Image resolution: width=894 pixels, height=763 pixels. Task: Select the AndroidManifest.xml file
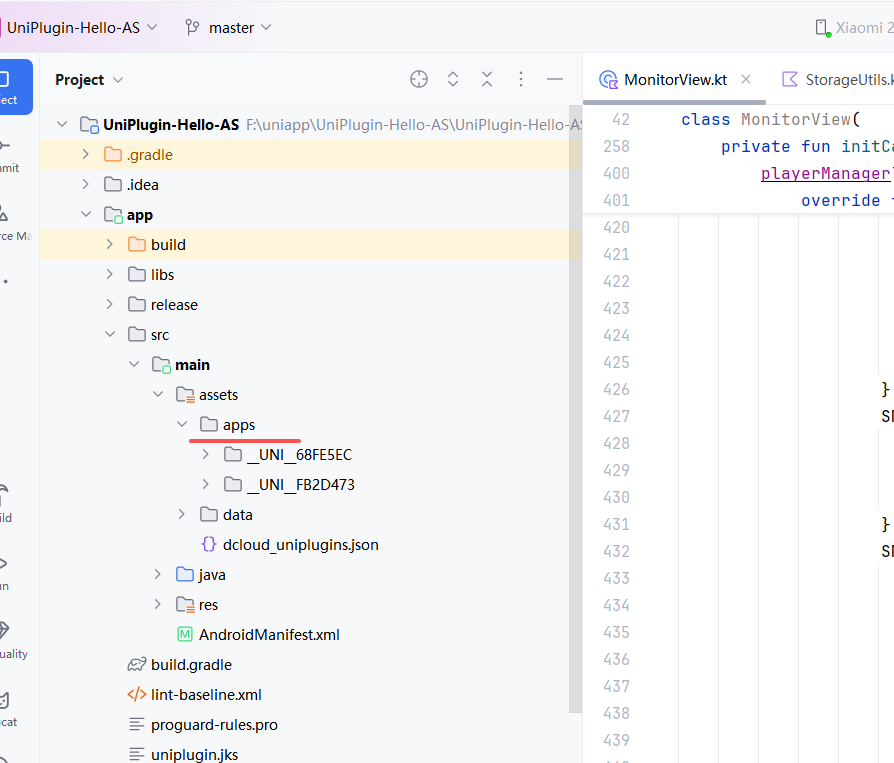269,635
